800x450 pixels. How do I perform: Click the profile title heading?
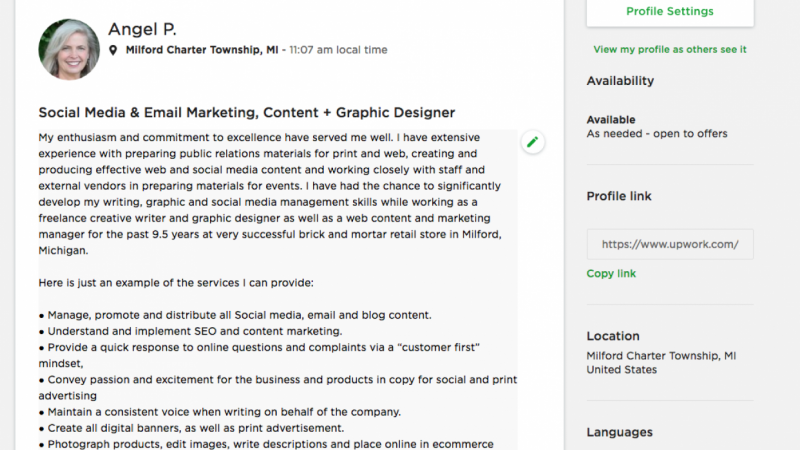tap(246, 113)
